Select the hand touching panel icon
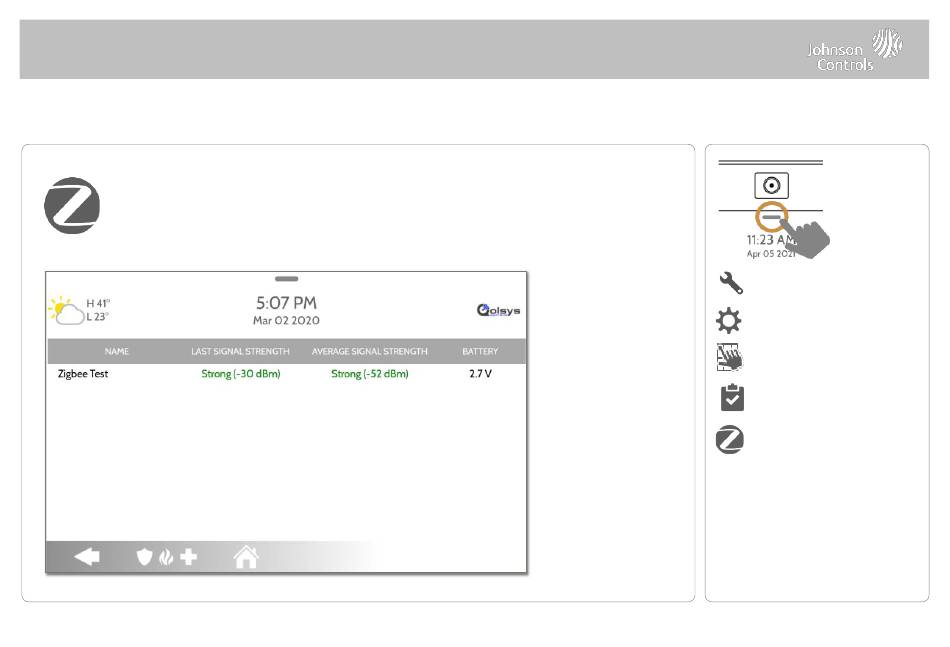The image size is (950, 647). (729, 358)
